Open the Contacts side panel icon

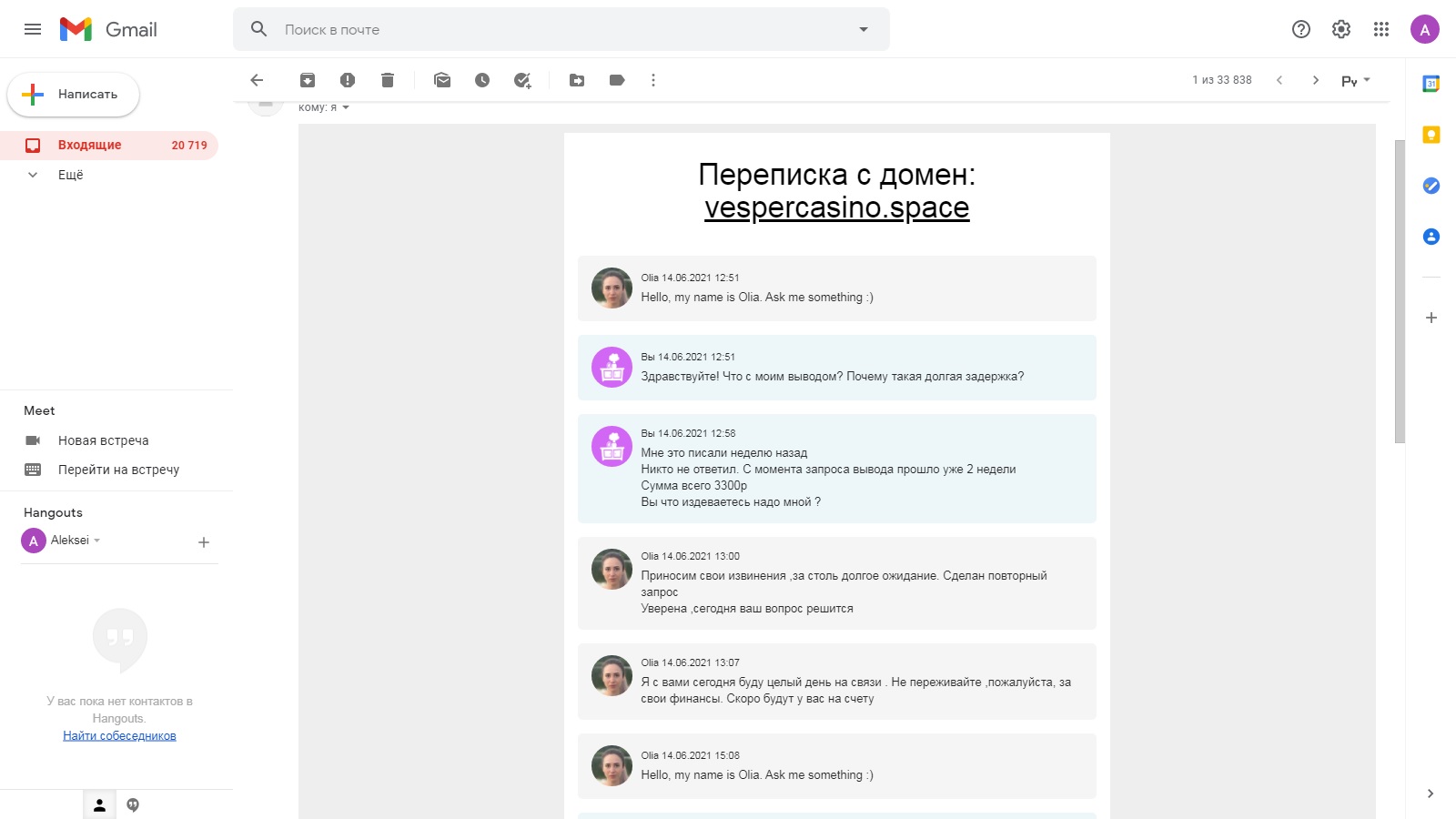point(1431,237)
